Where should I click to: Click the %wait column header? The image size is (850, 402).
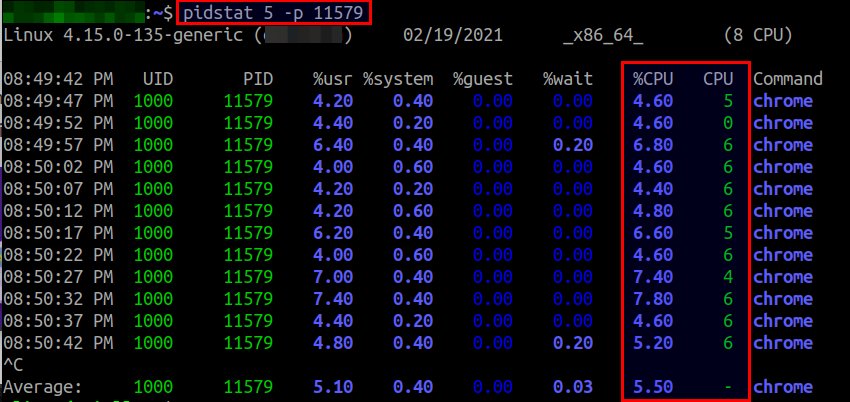[x=568, y=79]
